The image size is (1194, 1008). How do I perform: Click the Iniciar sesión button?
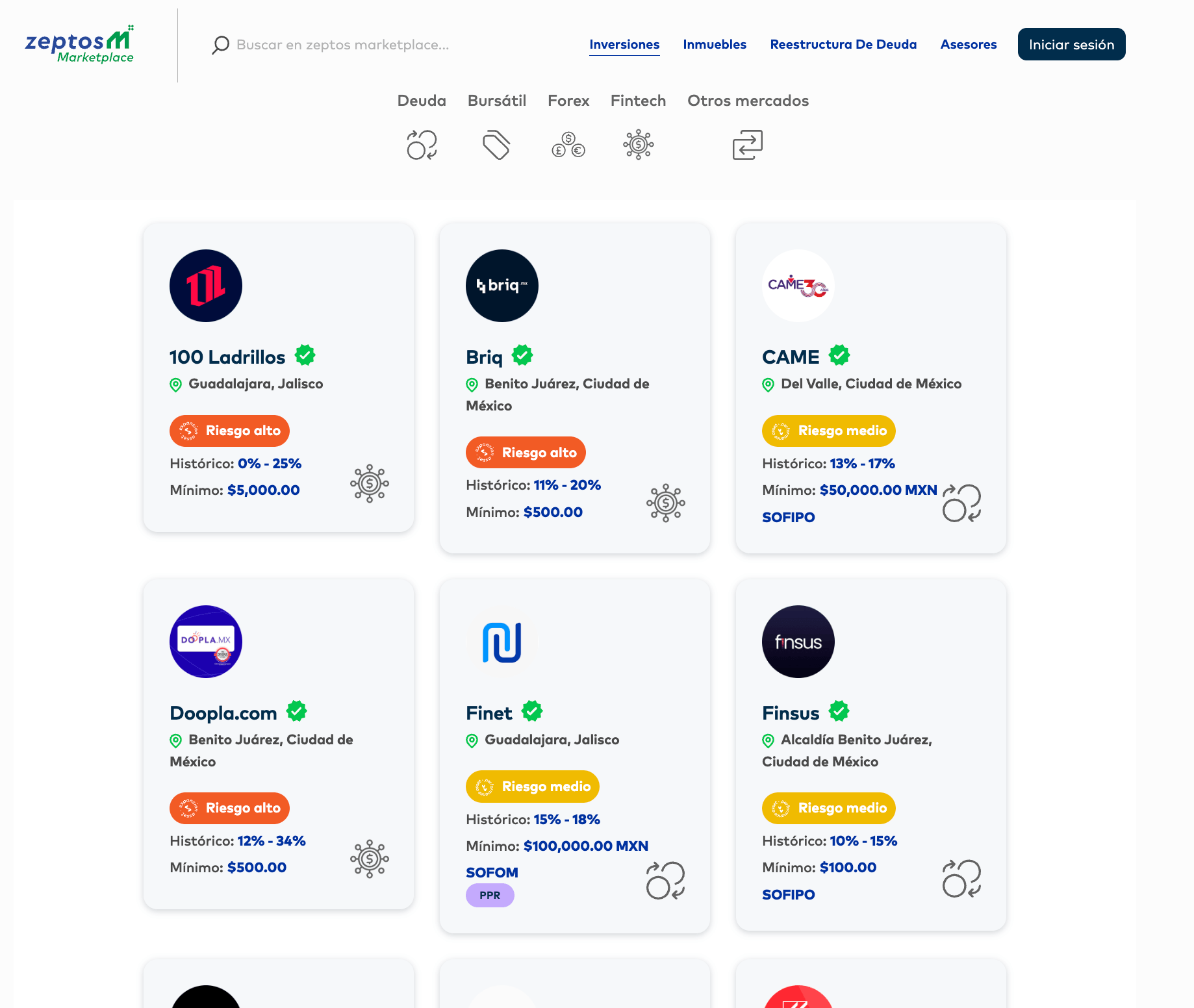click(1072, 44)
